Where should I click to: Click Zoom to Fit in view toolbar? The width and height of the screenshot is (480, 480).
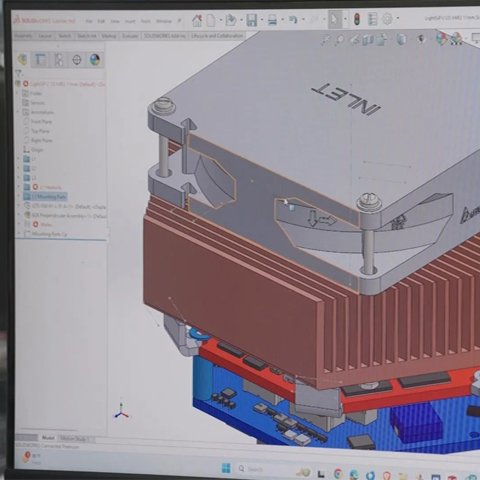tap(325, 41)
